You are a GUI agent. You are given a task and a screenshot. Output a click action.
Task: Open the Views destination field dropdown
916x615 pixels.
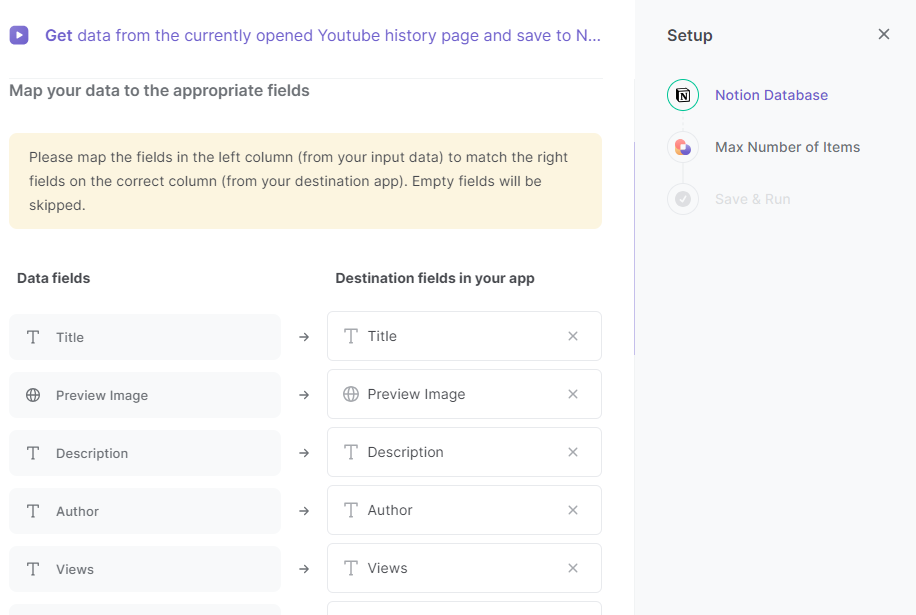point(464,568)
